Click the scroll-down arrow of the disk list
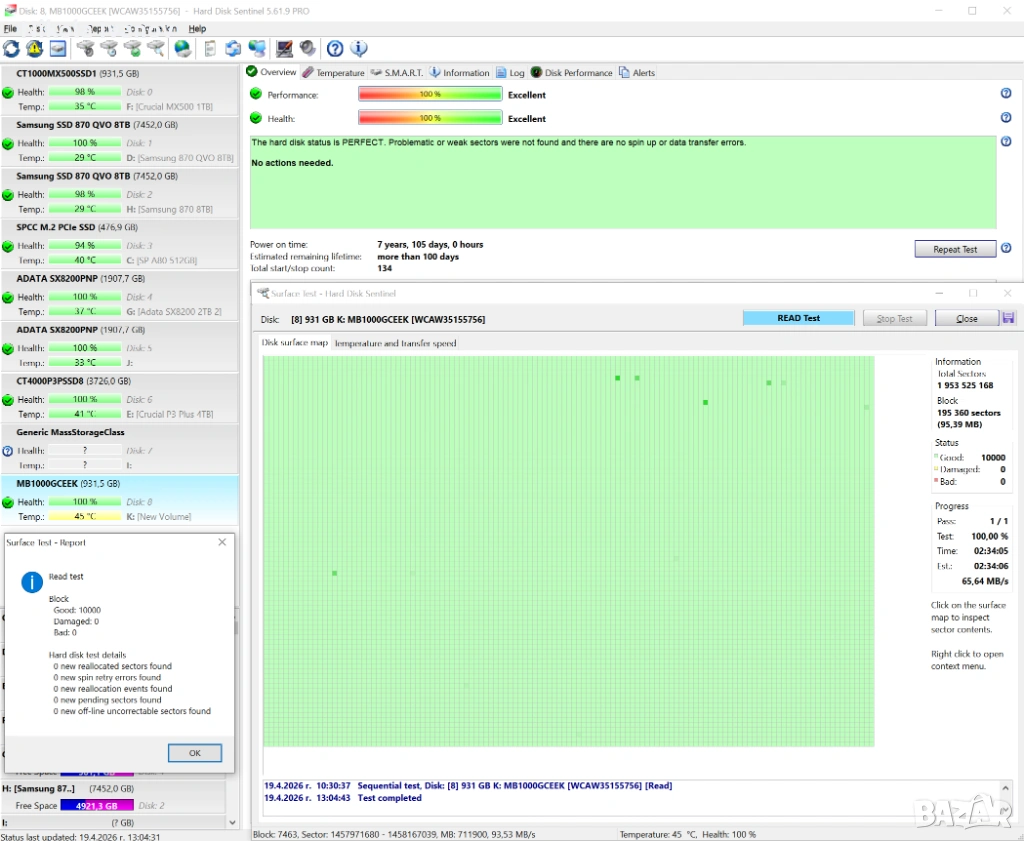Image resolution: width=1024 pixels, height=841 pixels. 234,823
